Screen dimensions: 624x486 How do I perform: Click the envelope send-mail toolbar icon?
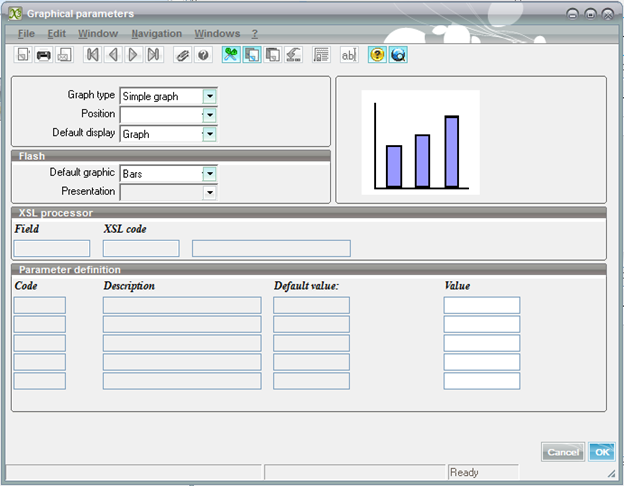(x=64, y=55)
